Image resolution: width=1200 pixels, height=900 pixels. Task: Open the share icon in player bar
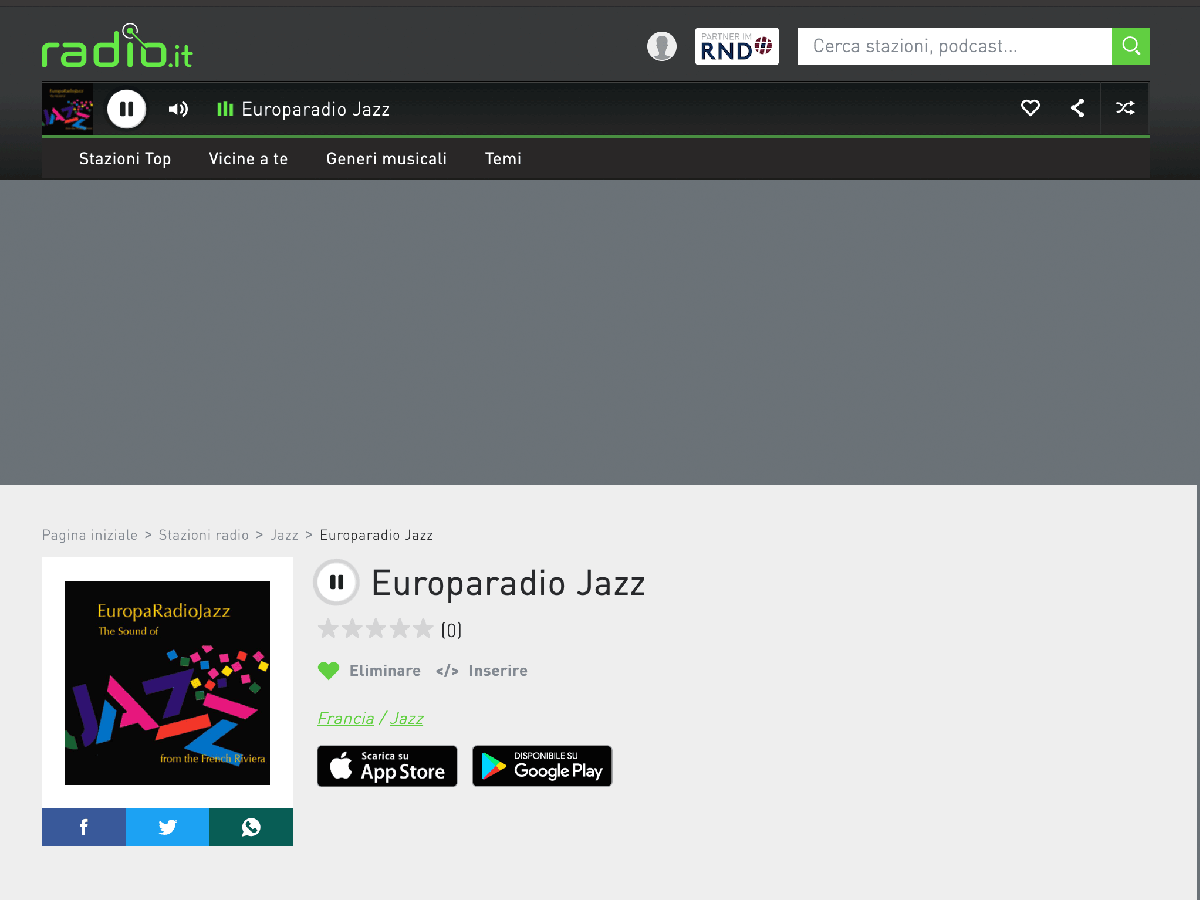point(1077,108)
